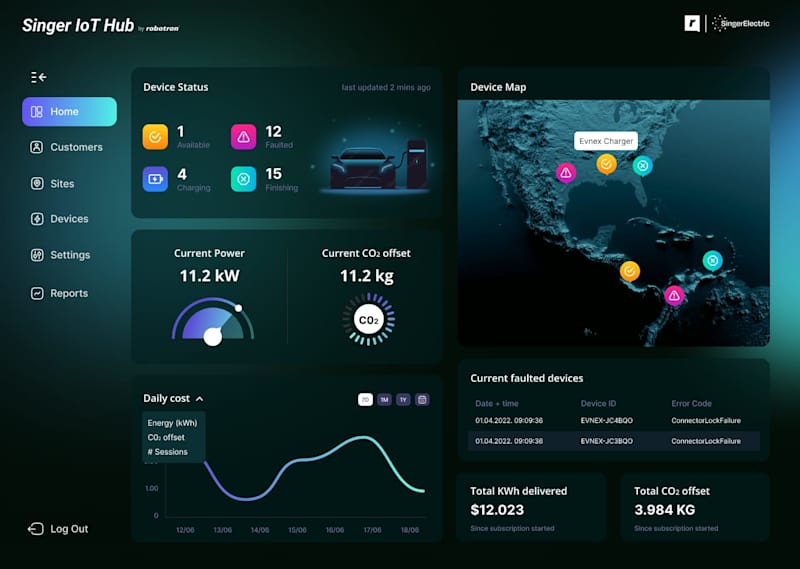Click the Customers person icon
800x569 pixels.
coord(37,147)
